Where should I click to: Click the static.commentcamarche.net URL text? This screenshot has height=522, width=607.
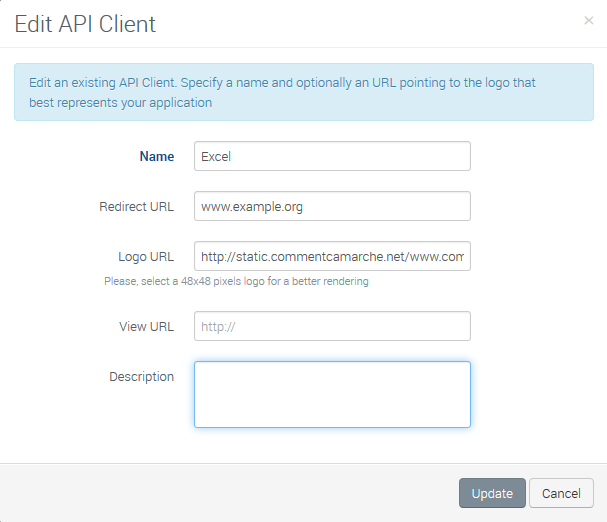pyautogui.click(x=332, y=256)
